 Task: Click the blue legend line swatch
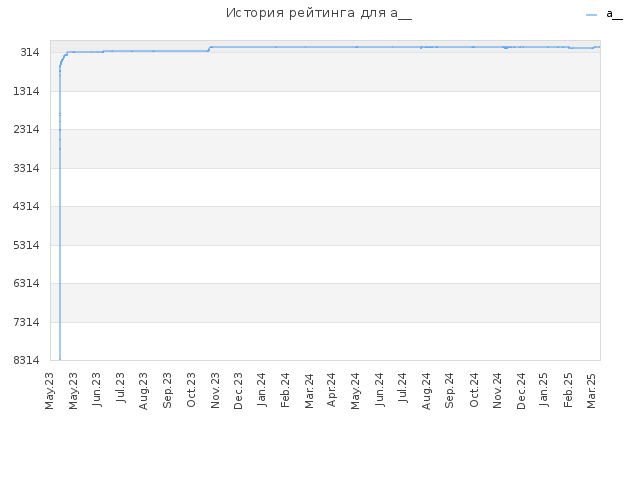click(591, 15)
